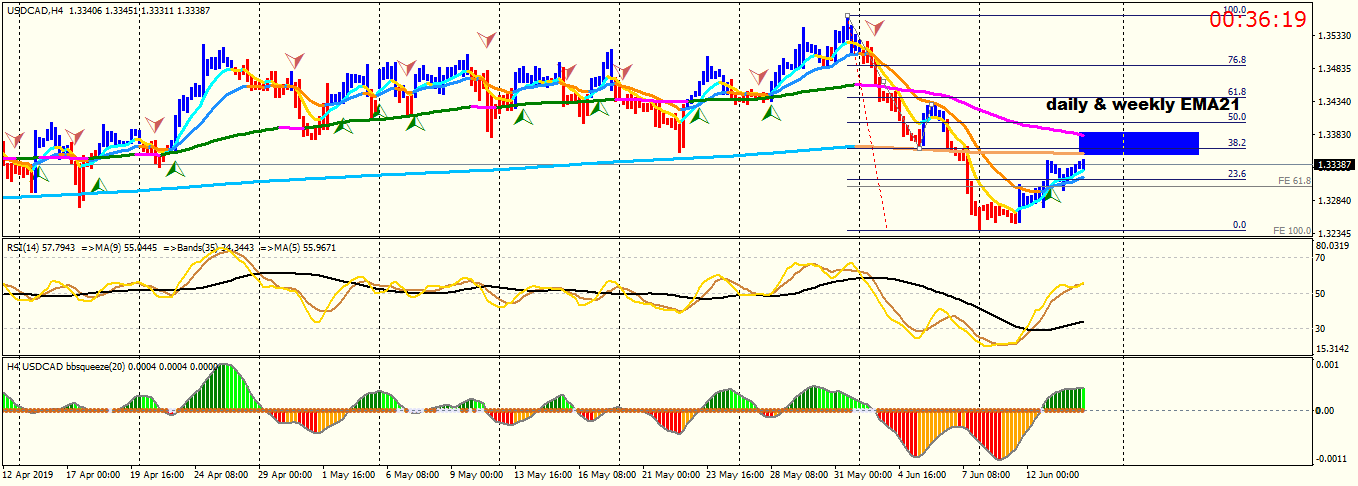
Task: Click the 28 May 08:00 time label
Action: 797,473
